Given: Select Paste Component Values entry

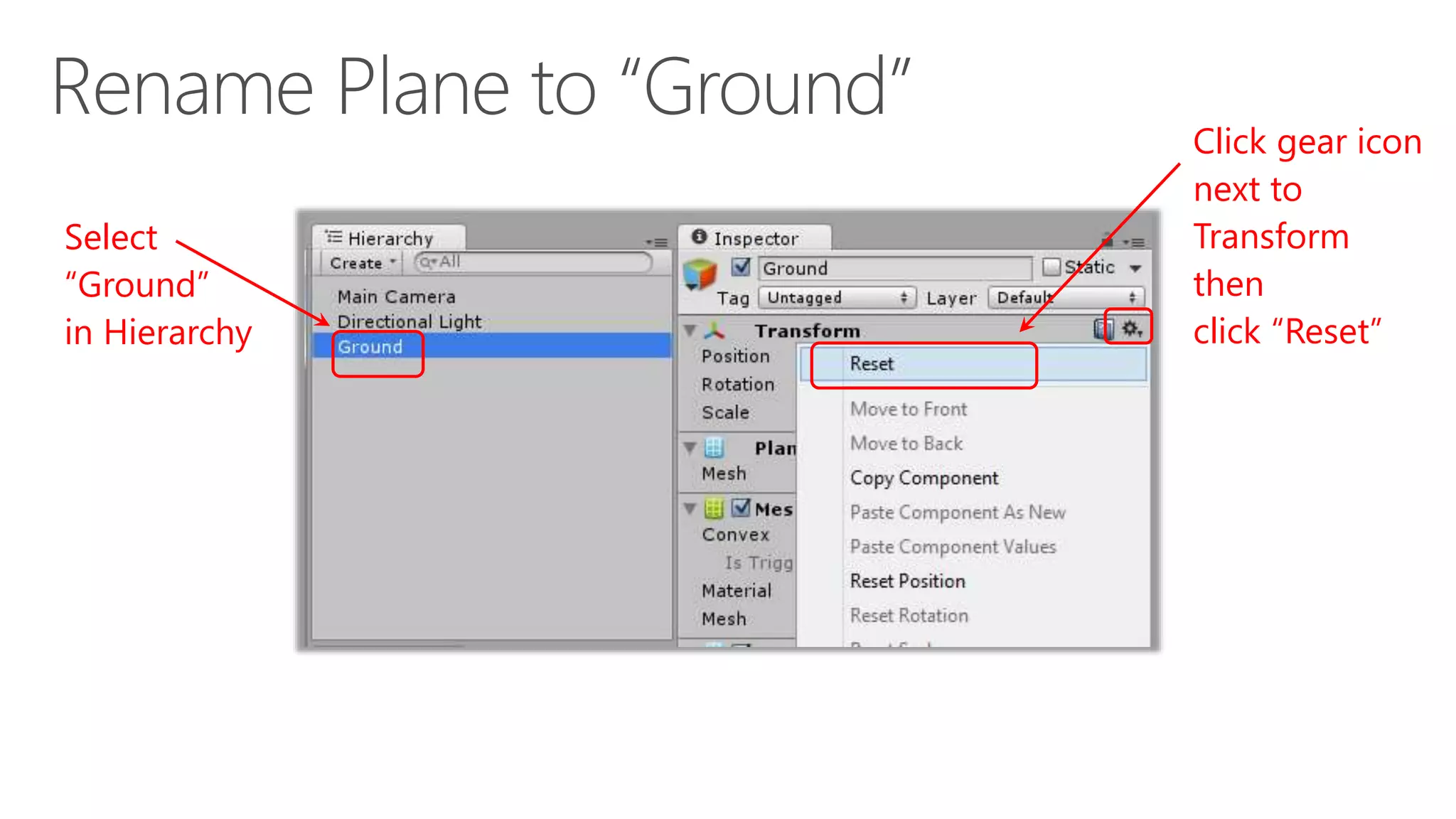Looking at the screenshot, I should [x=953, y=547].
